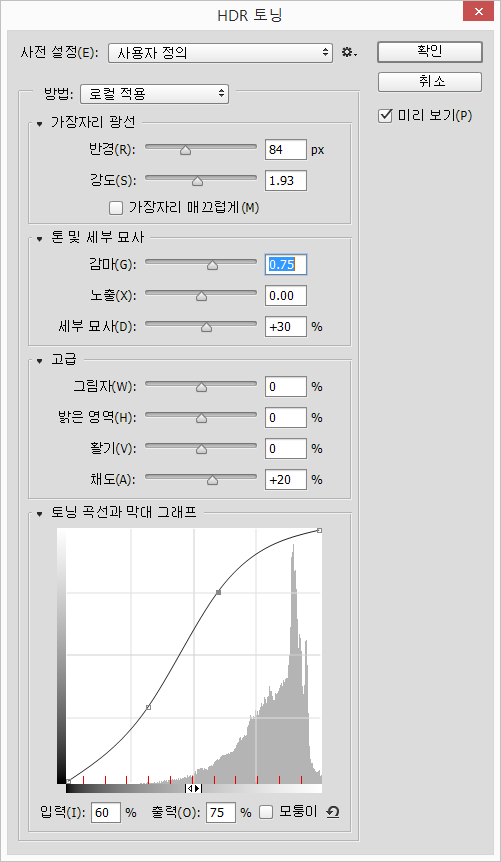Open the 사전 설정(E) dropdown
Screen dimensions: 501x862
pyautogui.click(x=221, y=53)
